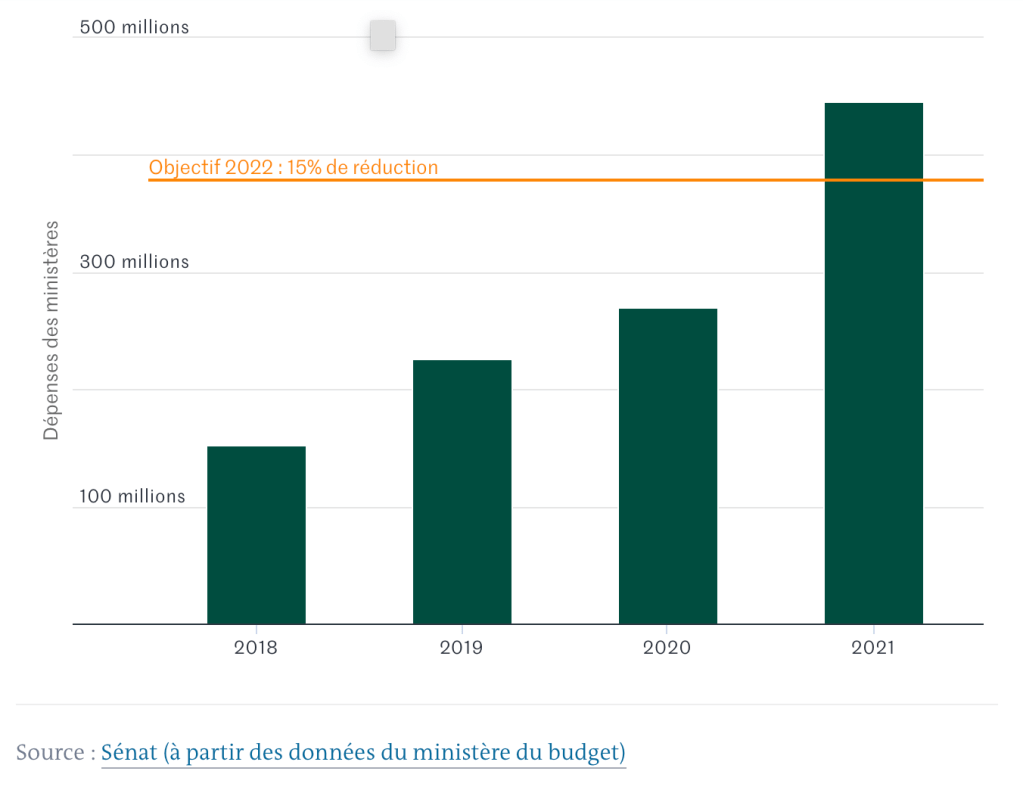This screenshot has height=793, width=1023.
Task: Click the 500 millions axis label
Action: (x=134, y=27)
